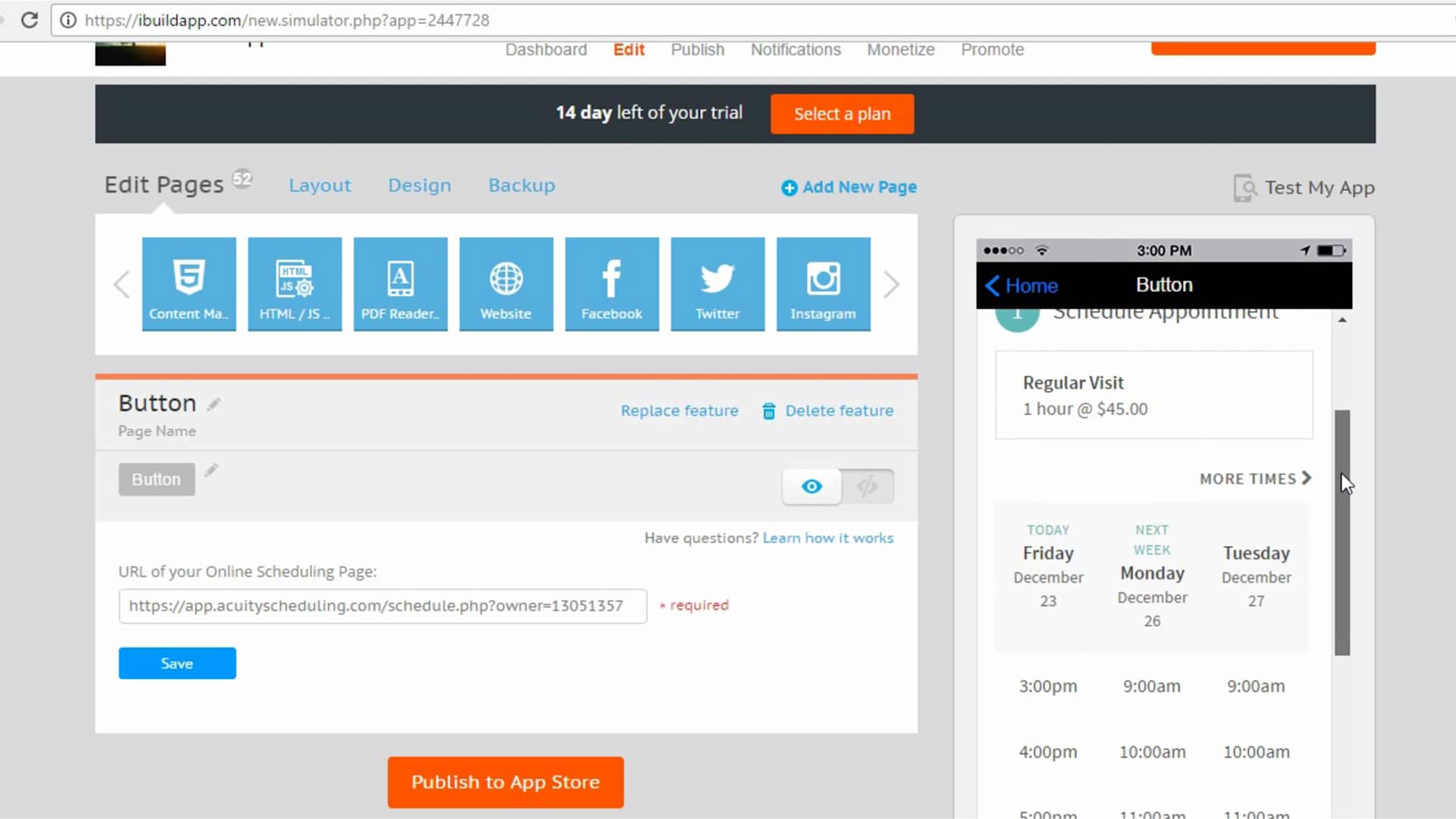Select the Regular Visit appointment card
Viewport: 1456px width, 819px height.
pos(1153,394)
